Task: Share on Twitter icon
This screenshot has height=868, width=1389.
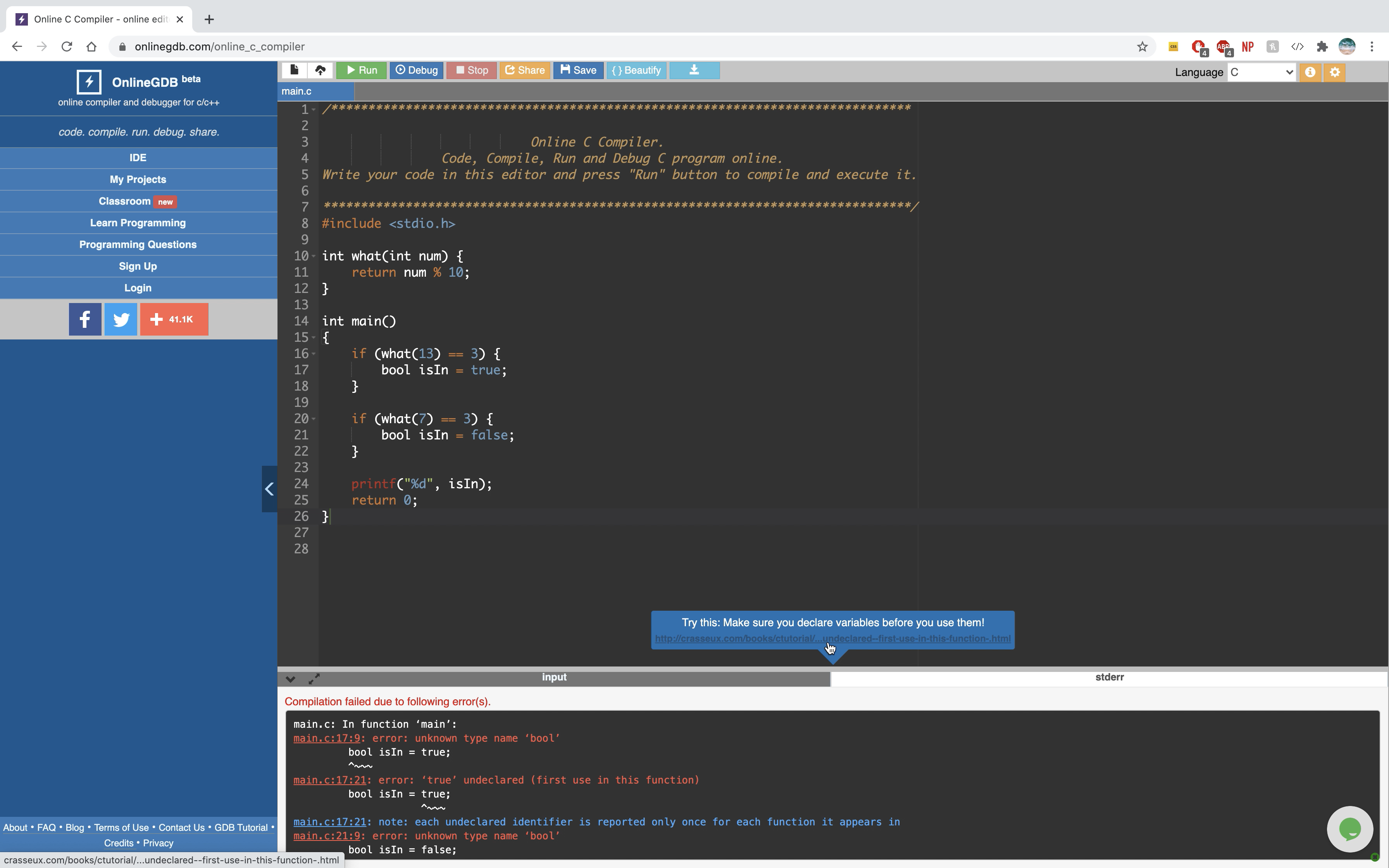Action: click(121, 319)
